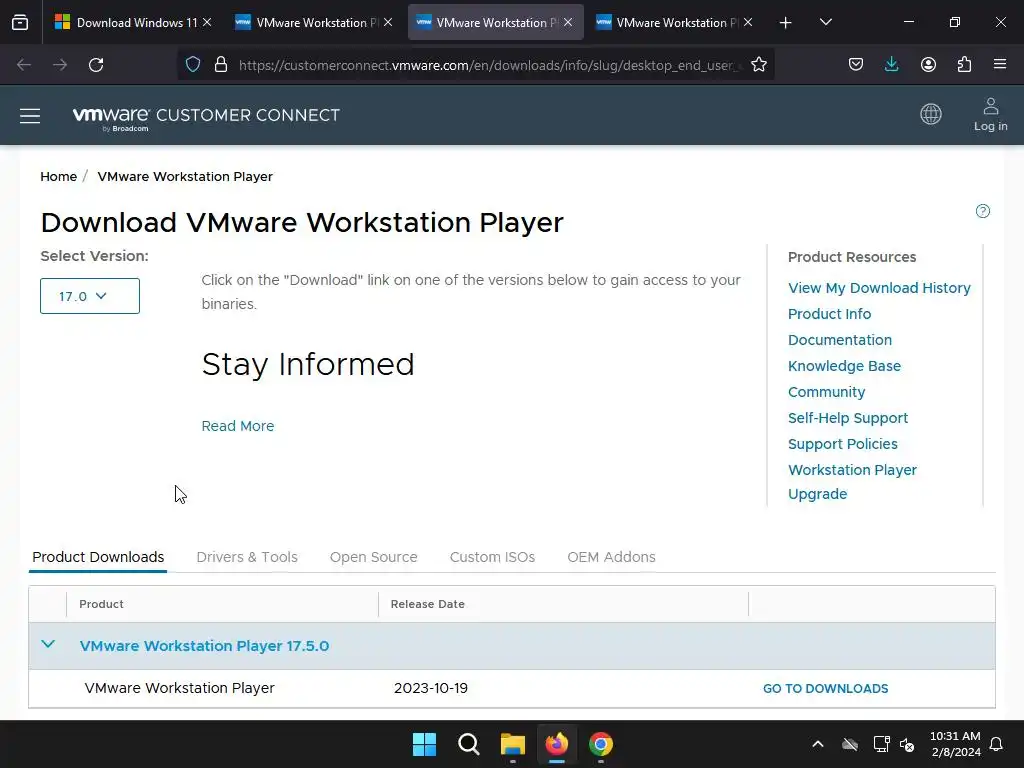The width and height of the screenshot is (1024, 768).
Task: Switch to the Drivers & Tools tab
Action: (247, 557)
